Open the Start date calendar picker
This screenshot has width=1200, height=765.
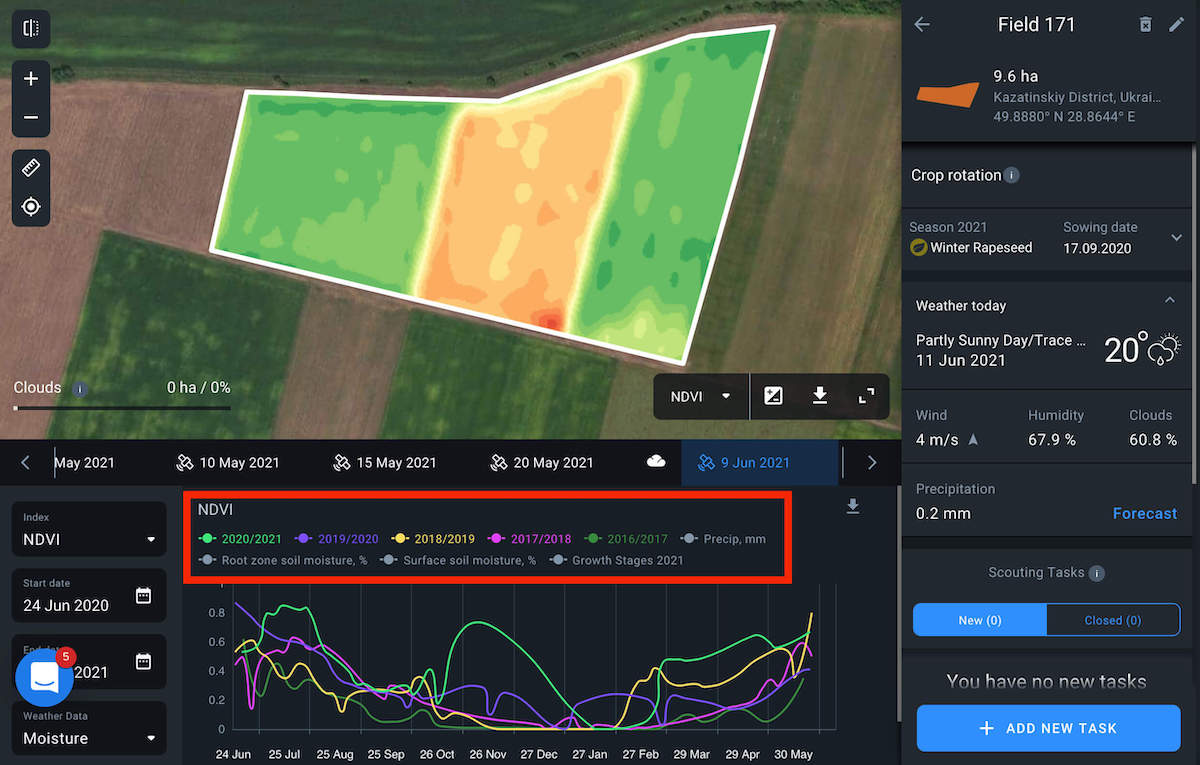pyautogui.click(x=146, y=595)
